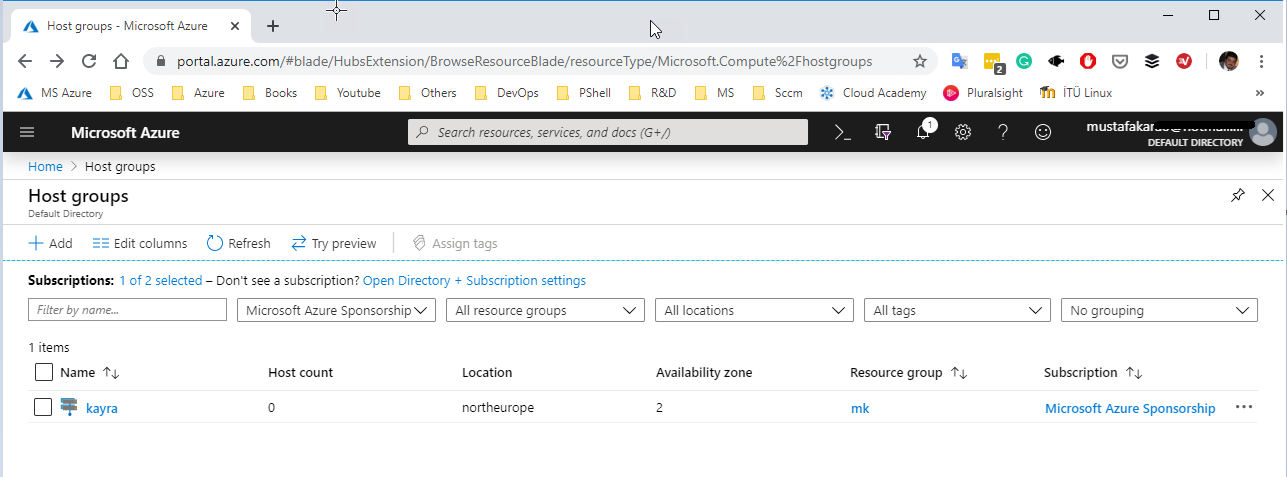Click the Home breadcrumb link
The image size is (1287, 477).
(45, 167)
